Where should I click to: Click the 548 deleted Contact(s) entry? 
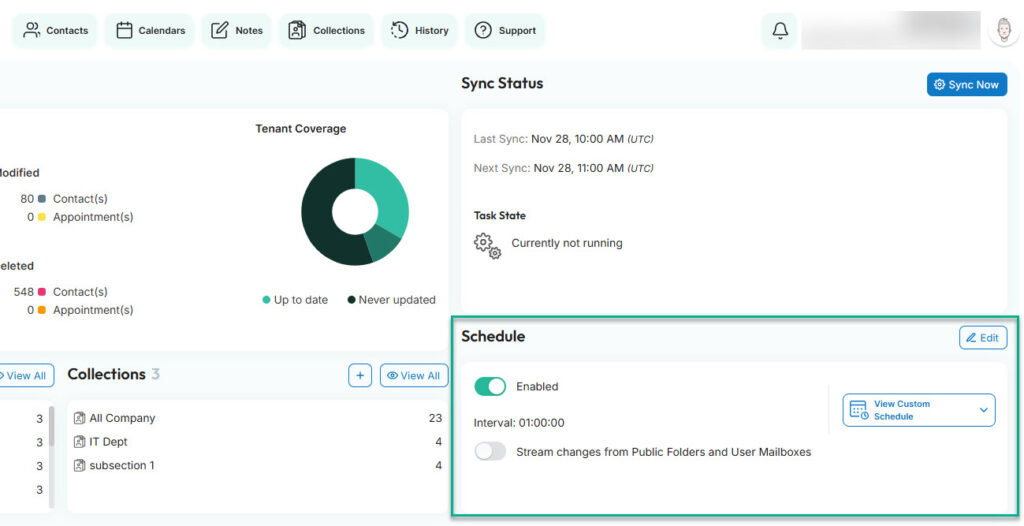pos(61,291)
